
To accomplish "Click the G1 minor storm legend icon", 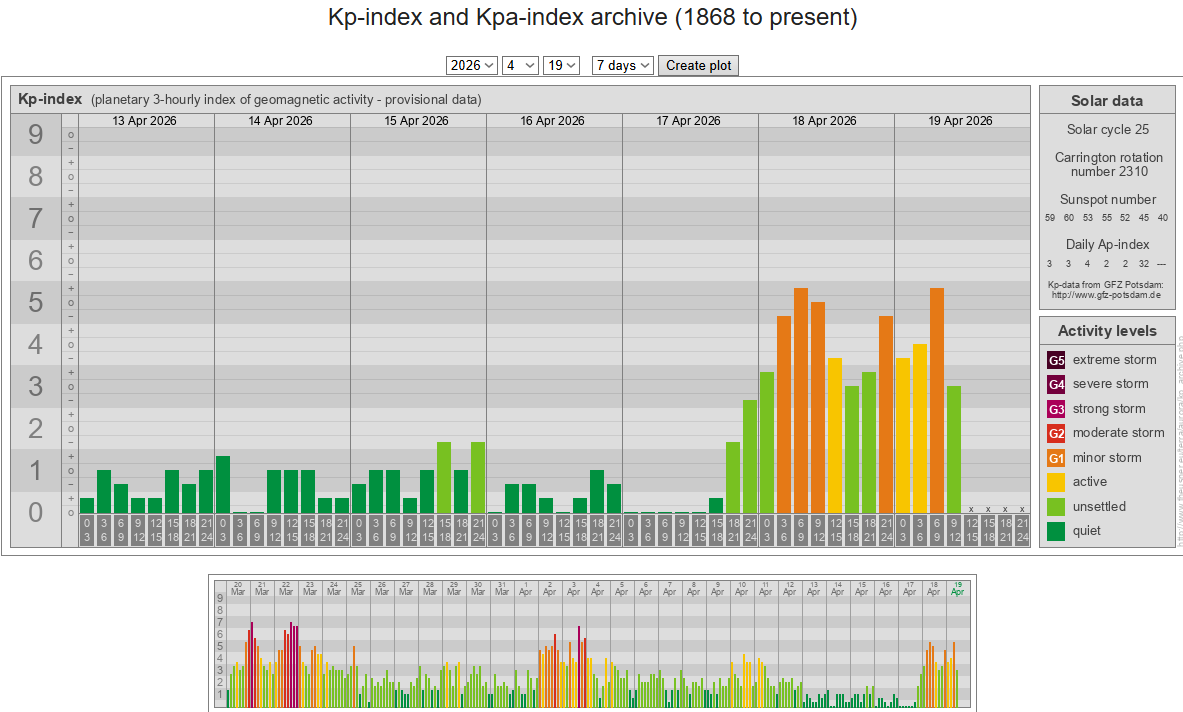I will (x=1056, y=458).
